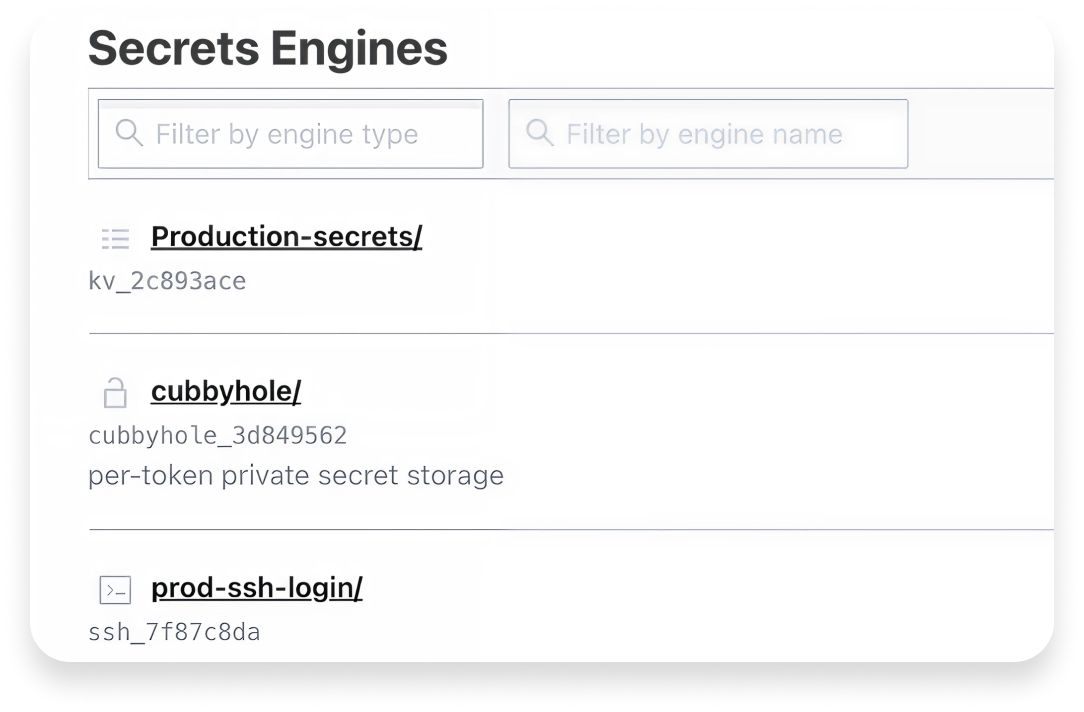The width and height of the screenshot is (1084, 712).
Task: Click the magnifier icon in the engine name filter
Action: (541, 133)
